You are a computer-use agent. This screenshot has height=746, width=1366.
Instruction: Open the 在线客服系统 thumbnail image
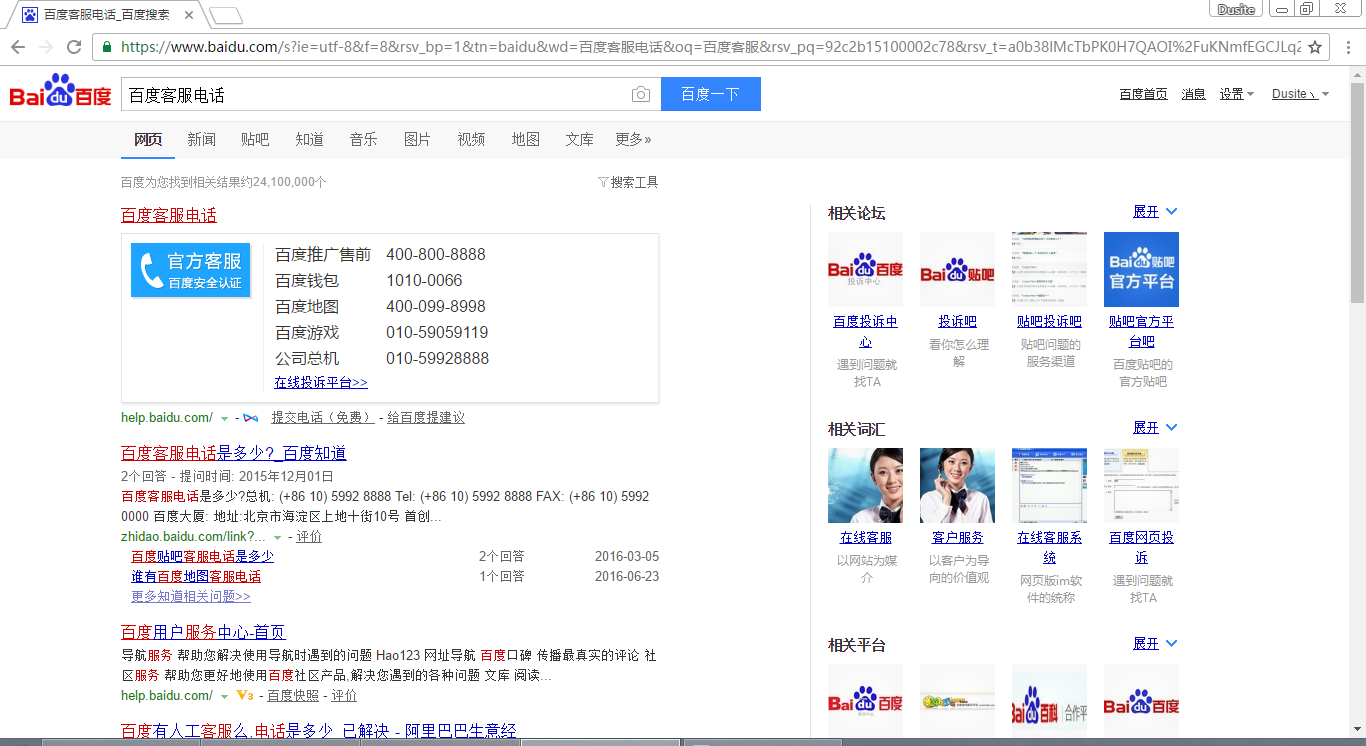[x=1049, y=486]
